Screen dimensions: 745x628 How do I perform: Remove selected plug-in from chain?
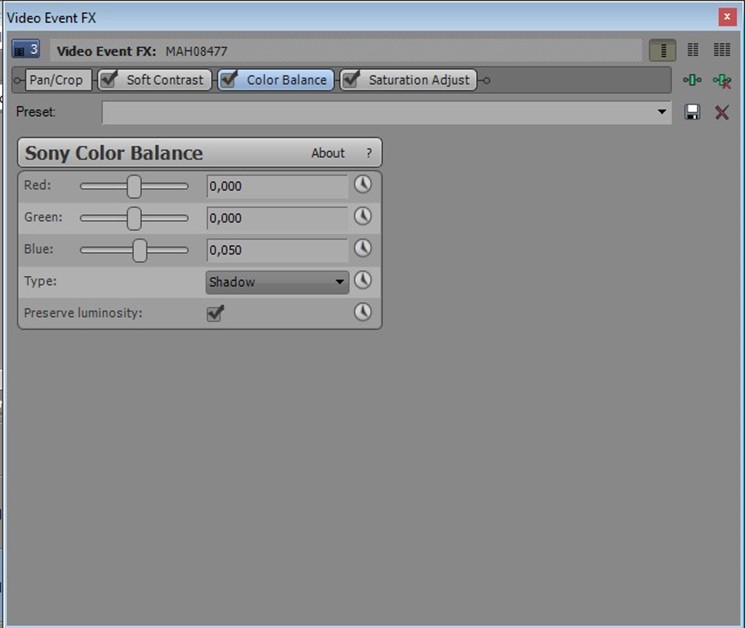(722, 81)
